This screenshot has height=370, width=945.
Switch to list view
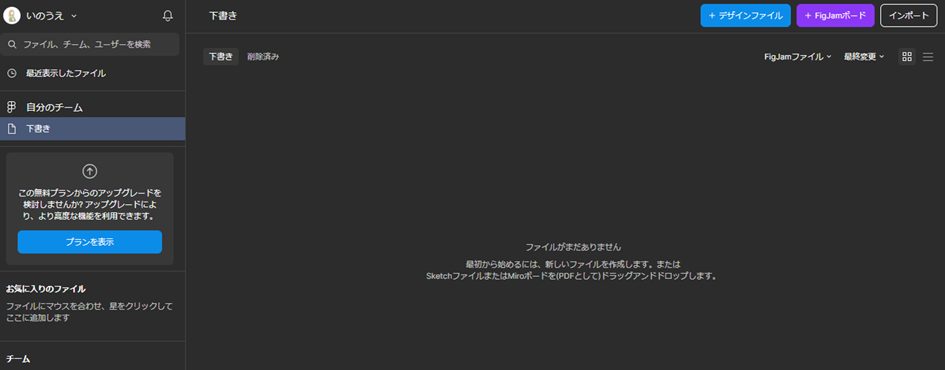point(928,57)
